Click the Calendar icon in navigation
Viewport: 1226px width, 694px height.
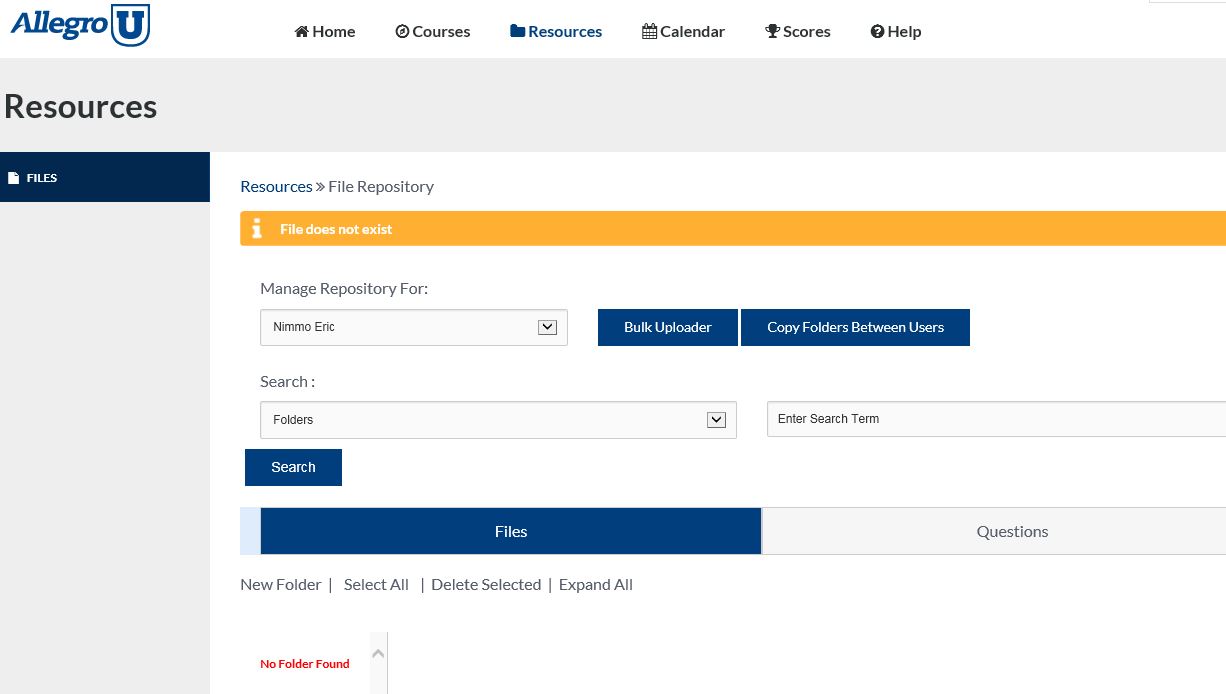pos(649,32)
